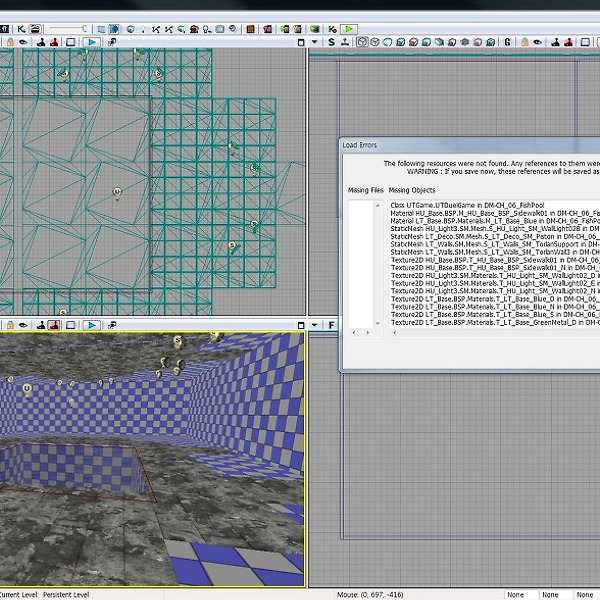The image size is (600, 600).
Task: Maximize the perspective viewport
Action: click(301, 326)
